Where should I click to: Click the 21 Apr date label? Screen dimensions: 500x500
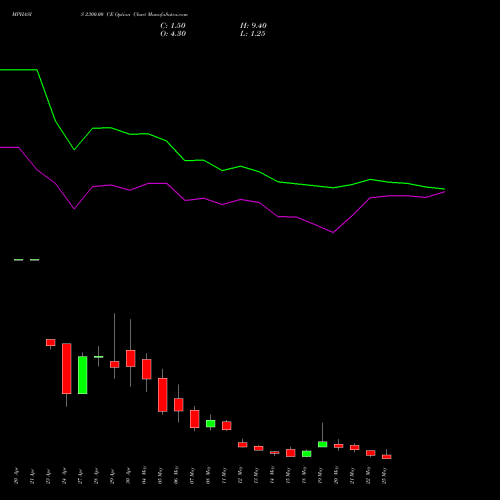tap(32, 476)
